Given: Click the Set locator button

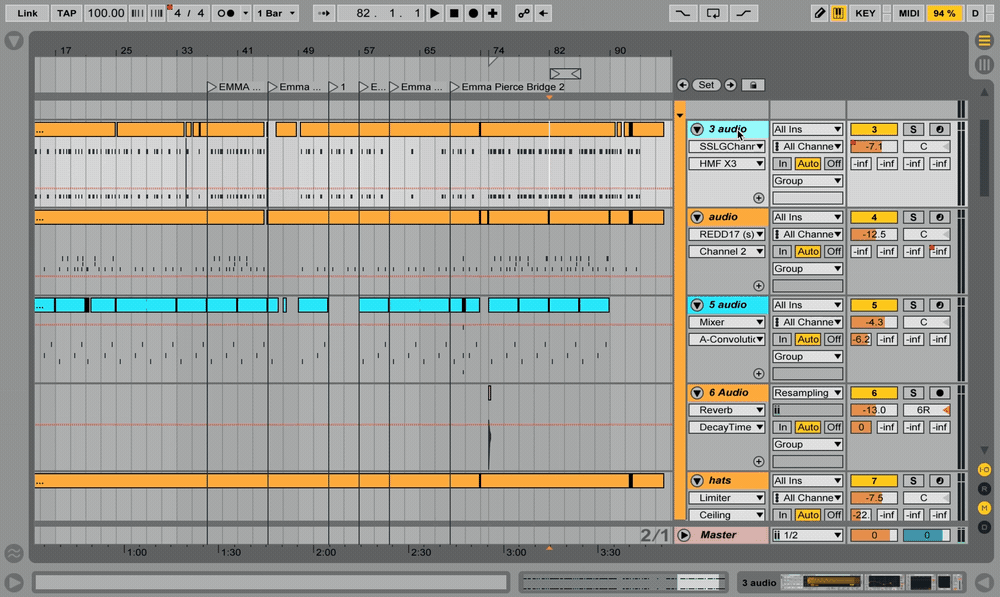Looking at the screenshot, I should click(706, 85).
